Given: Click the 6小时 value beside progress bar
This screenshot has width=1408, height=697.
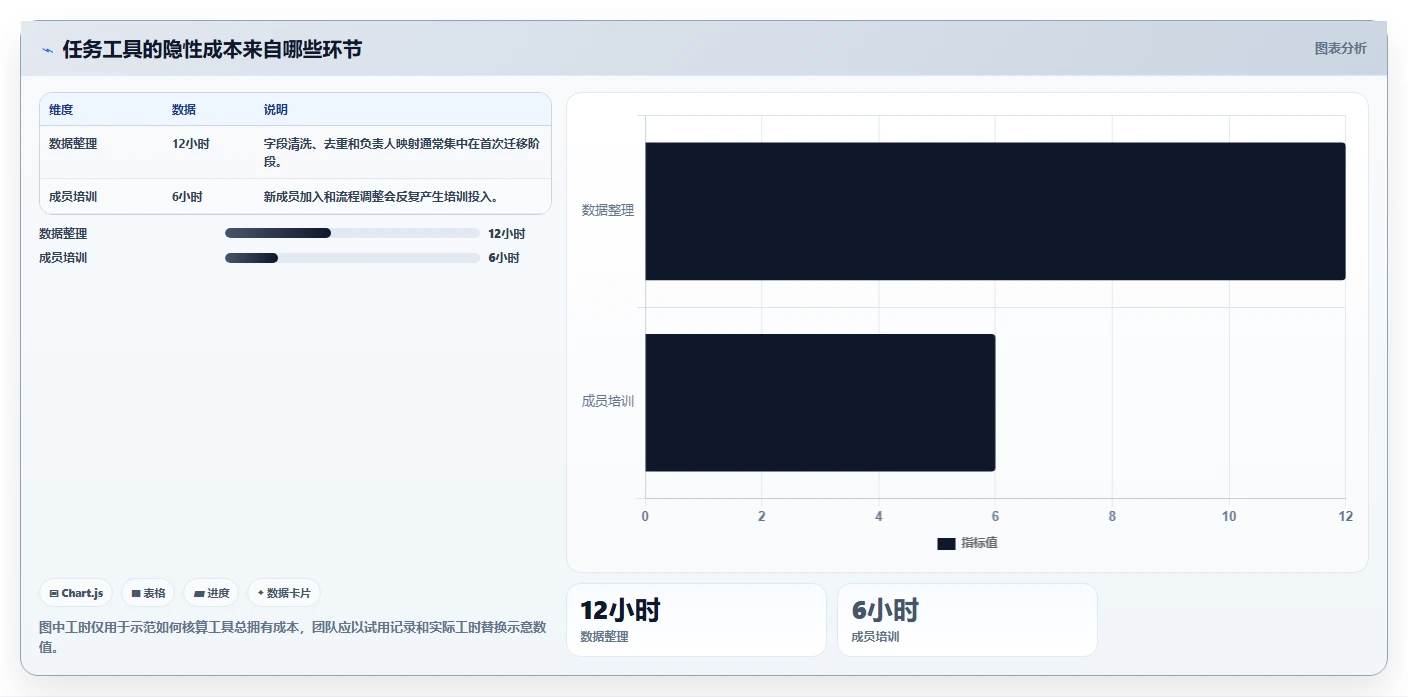Looking at the screenshot, I should coord(503,258).
